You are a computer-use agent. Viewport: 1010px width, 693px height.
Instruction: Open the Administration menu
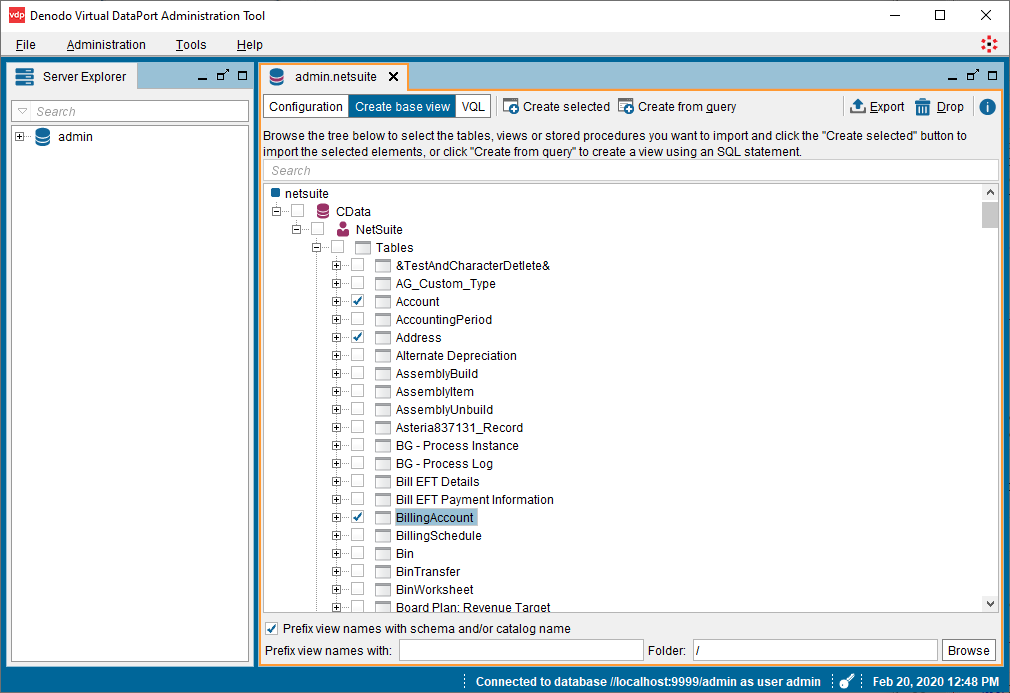pos(106,45)
